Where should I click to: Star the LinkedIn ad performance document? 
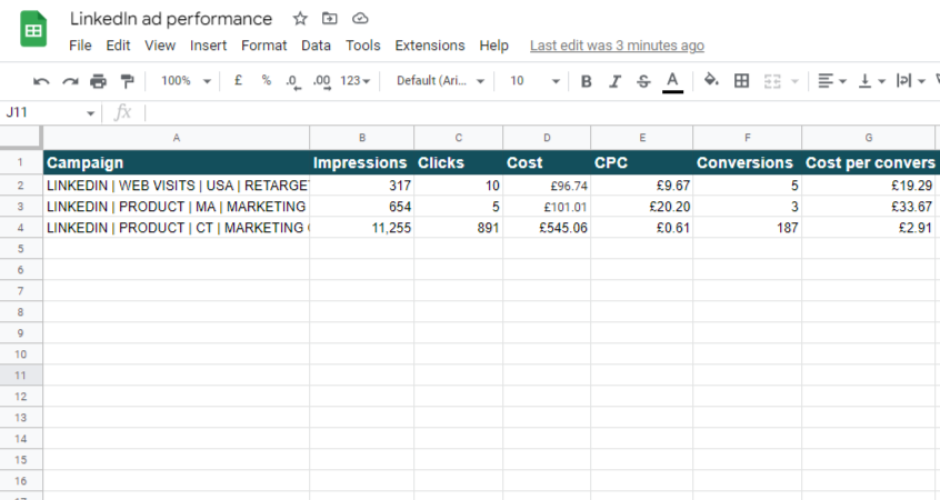[x=300, y=19]
